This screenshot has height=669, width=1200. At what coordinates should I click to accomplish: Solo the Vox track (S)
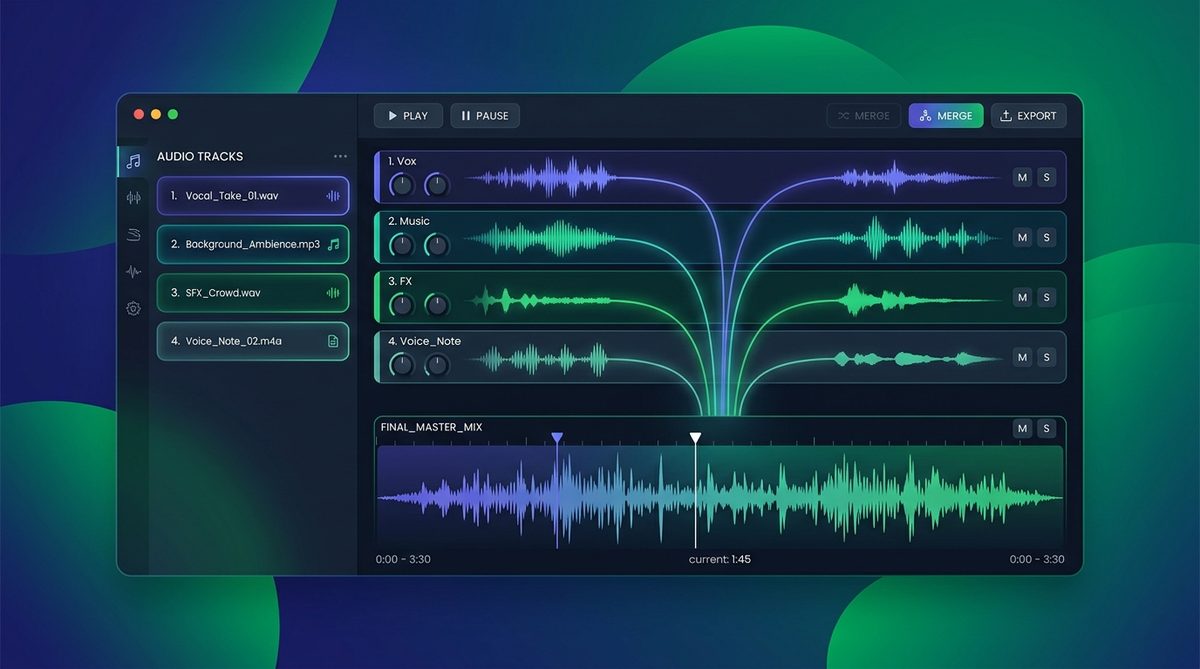1046,178
